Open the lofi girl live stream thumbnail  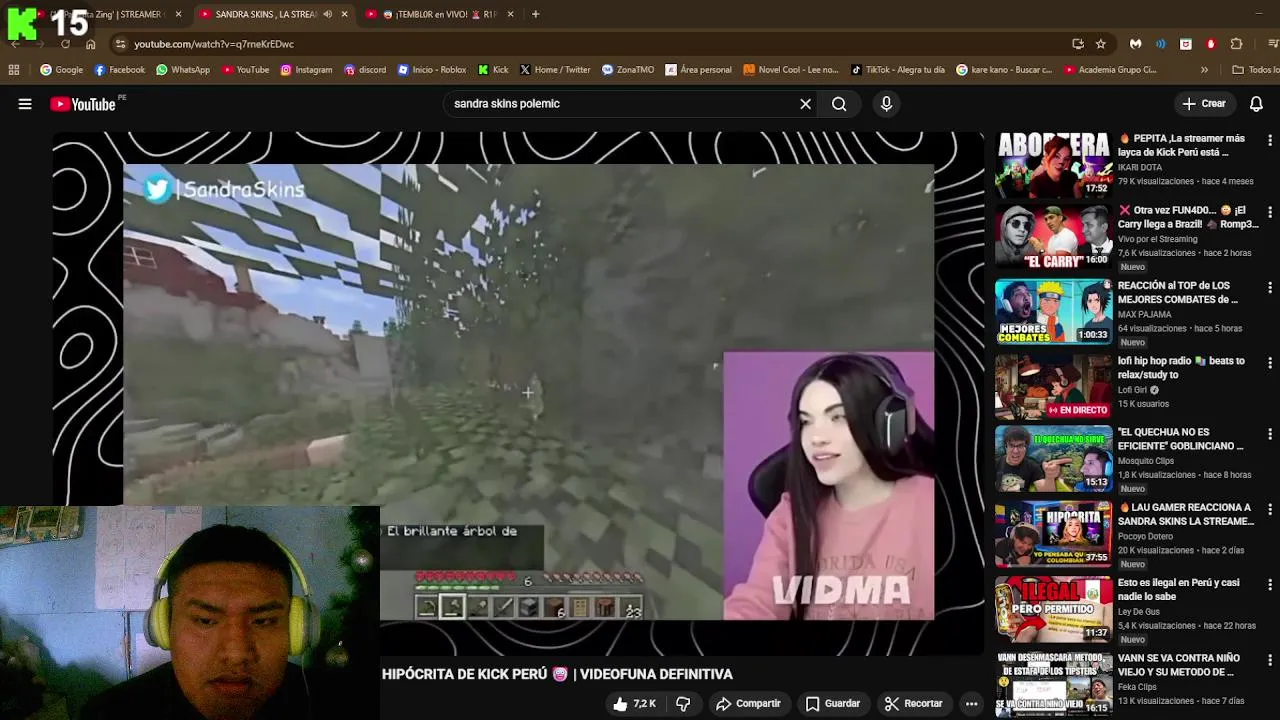click(x=1053, y=387)
